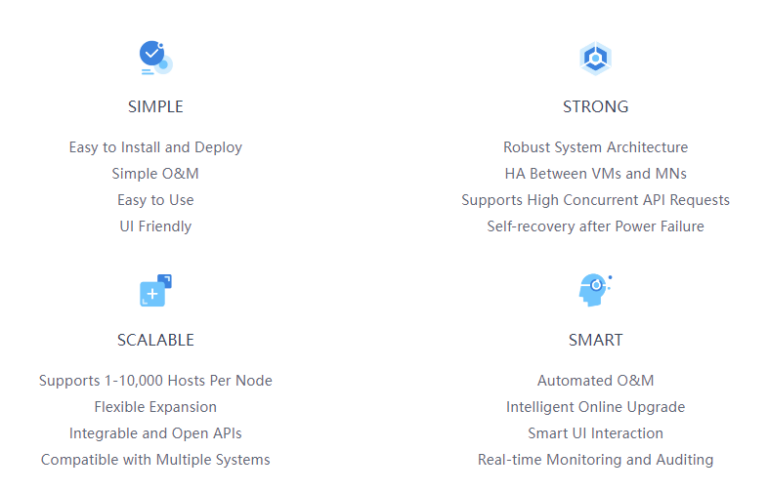Viewport: 768px width, 492px height.
Task: Select the SIMPLE heading
Action: [156, 106]
